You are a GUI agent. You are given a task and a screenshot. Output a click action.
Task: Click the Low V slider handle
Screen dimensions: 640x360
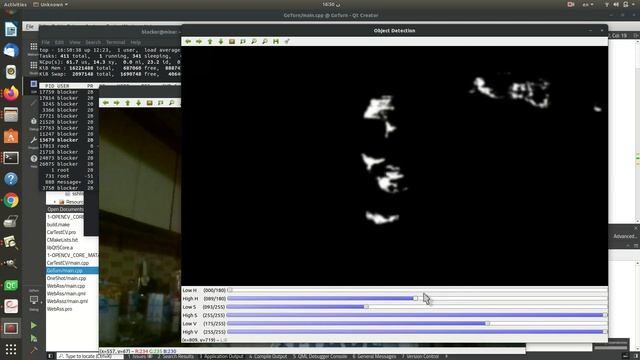click(487, 323)
